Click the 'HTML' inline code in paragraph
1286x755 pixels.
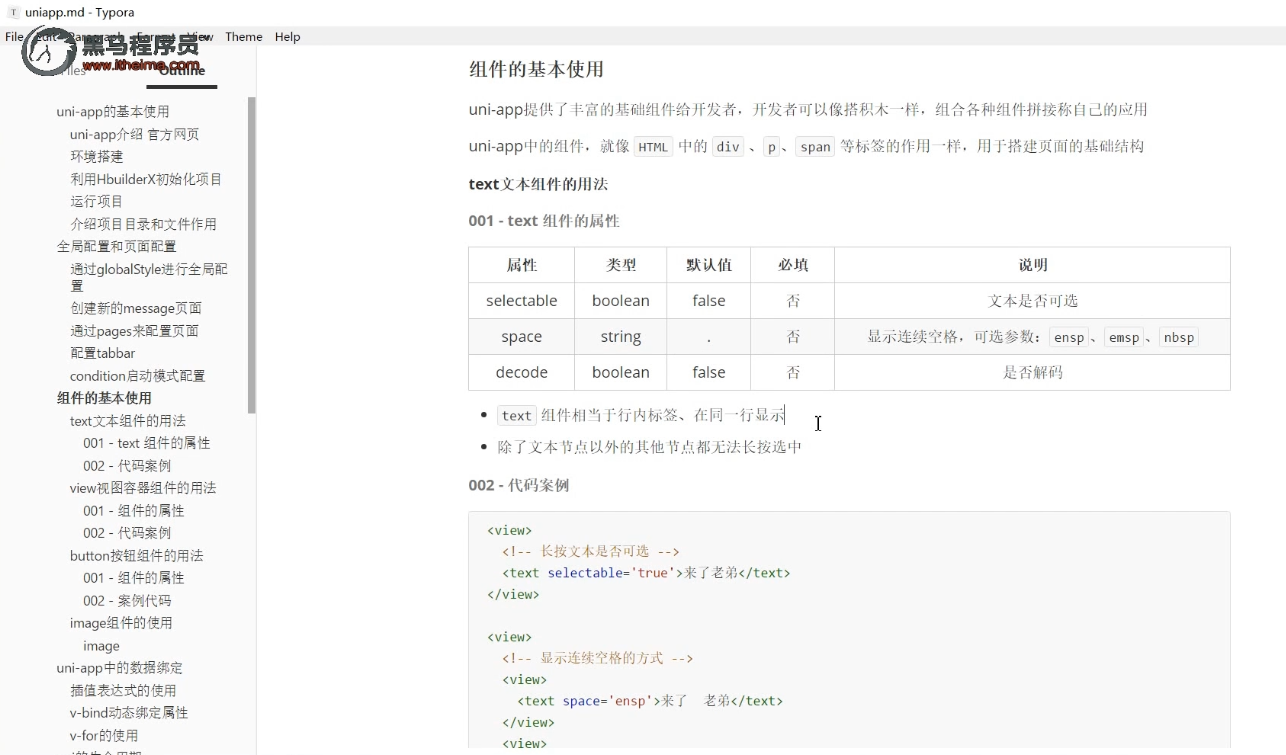coord(653,147)
